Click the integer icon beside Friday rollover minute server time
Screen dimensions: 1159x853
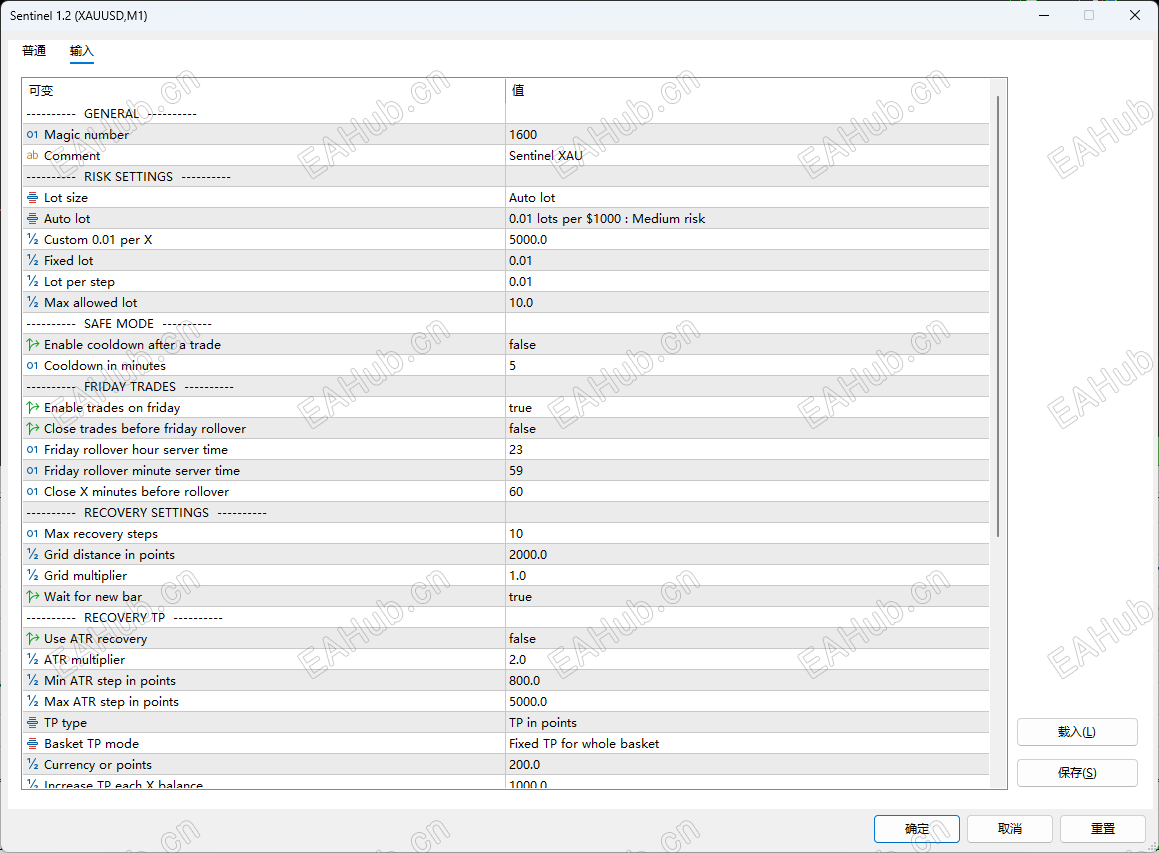click(x=33, y=470)
